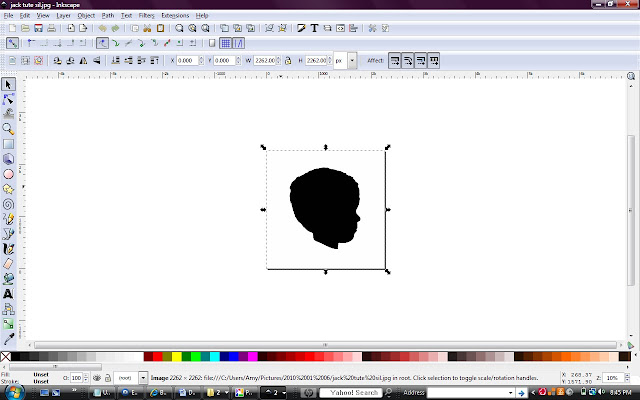
Task: Open the Layer menu
Action: pos(63,16)
